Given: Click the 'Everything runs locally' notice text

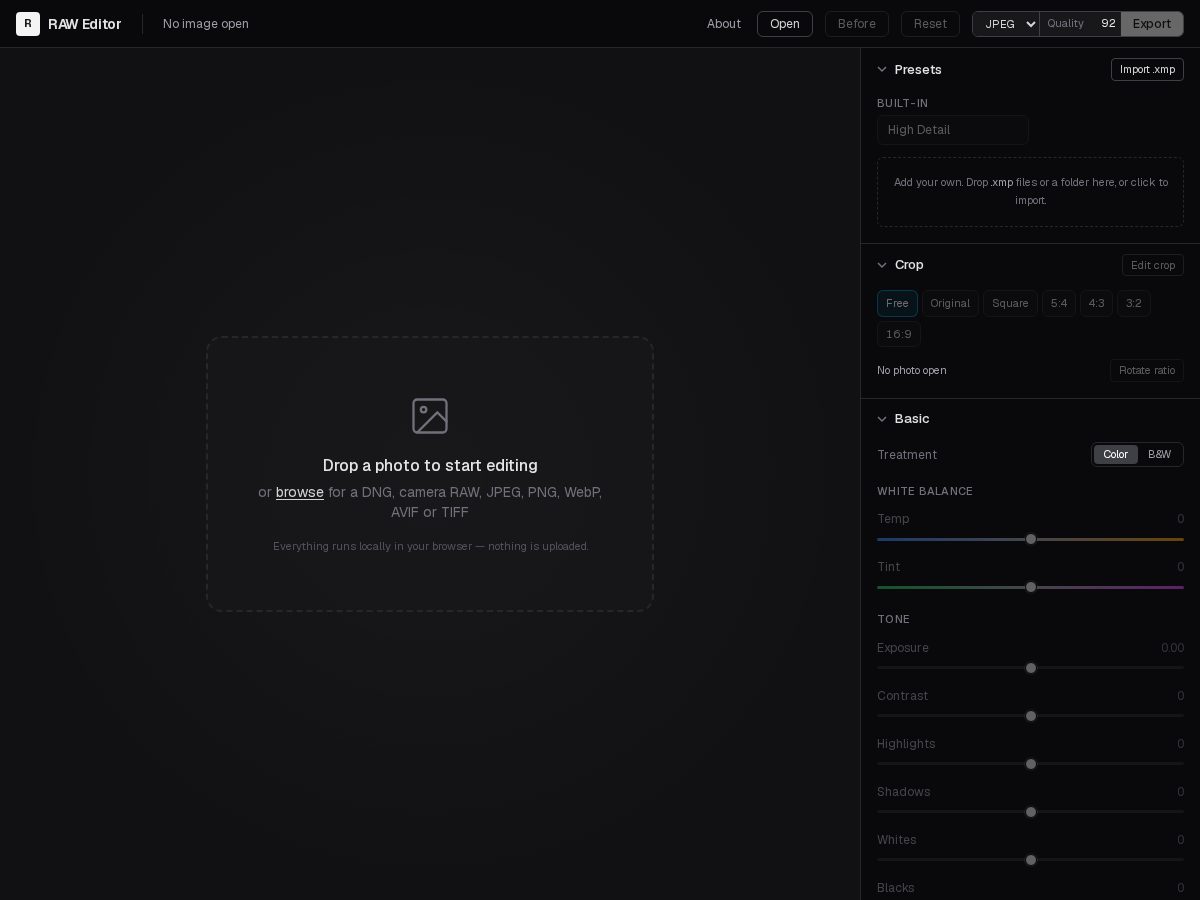Looking at the screenshot, I should pos(431,546).
